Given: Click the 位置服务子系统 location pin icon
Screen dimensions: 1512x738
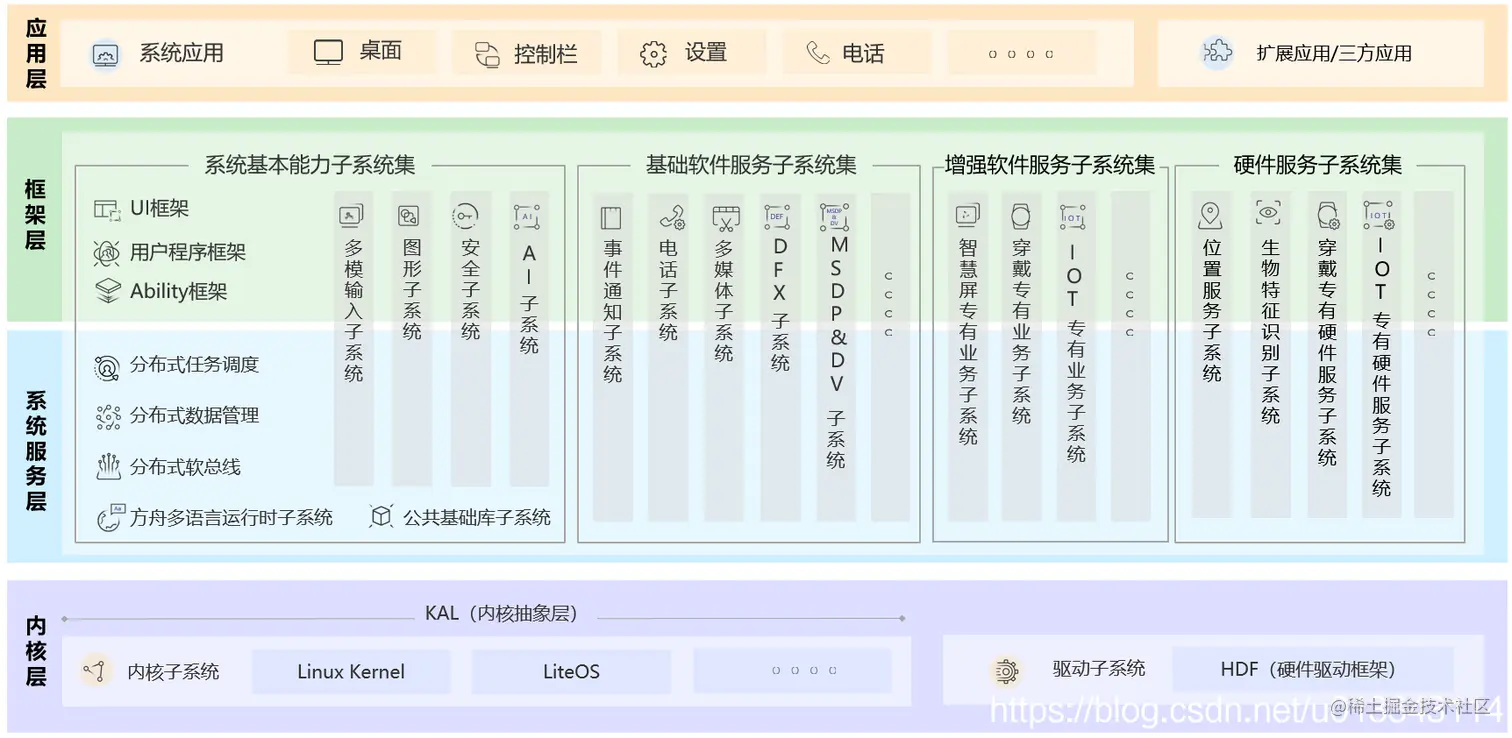Looking at the screenshot, I should (x=1211, y=213).
